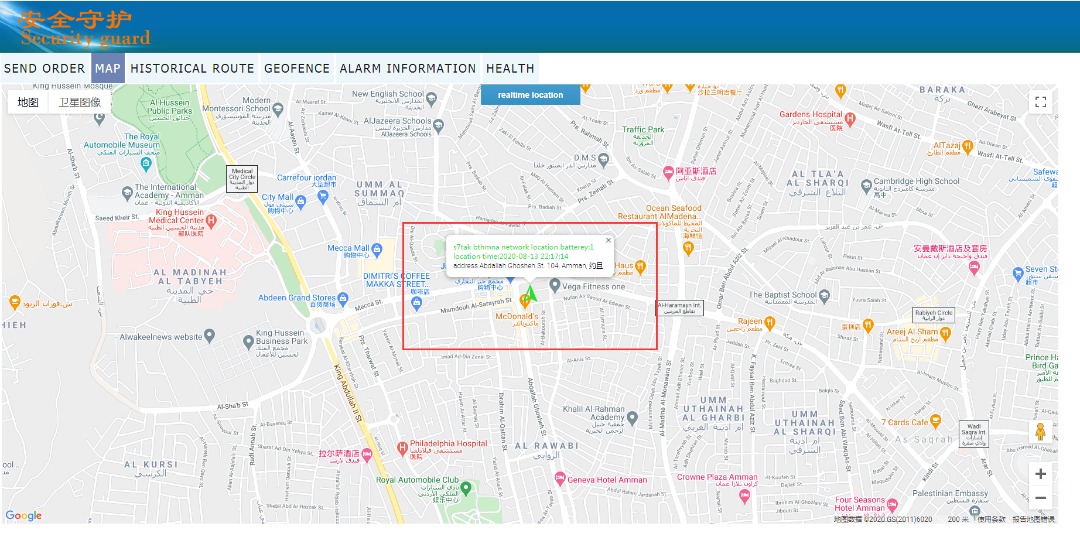Screen dimensions: 1080x540
Task: Zoom in the map with plus
Action: (x=1041, y=474)
